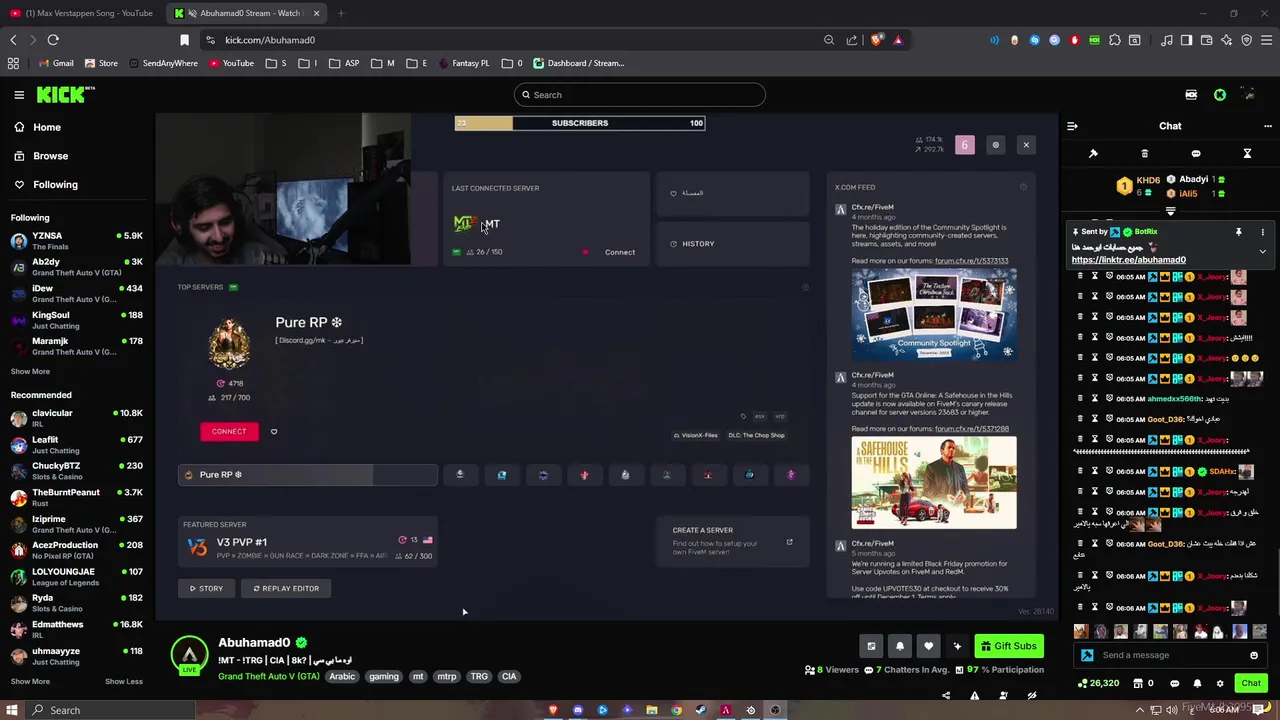
Task: Open a new browser tab
Action: [x=341, y=13]
